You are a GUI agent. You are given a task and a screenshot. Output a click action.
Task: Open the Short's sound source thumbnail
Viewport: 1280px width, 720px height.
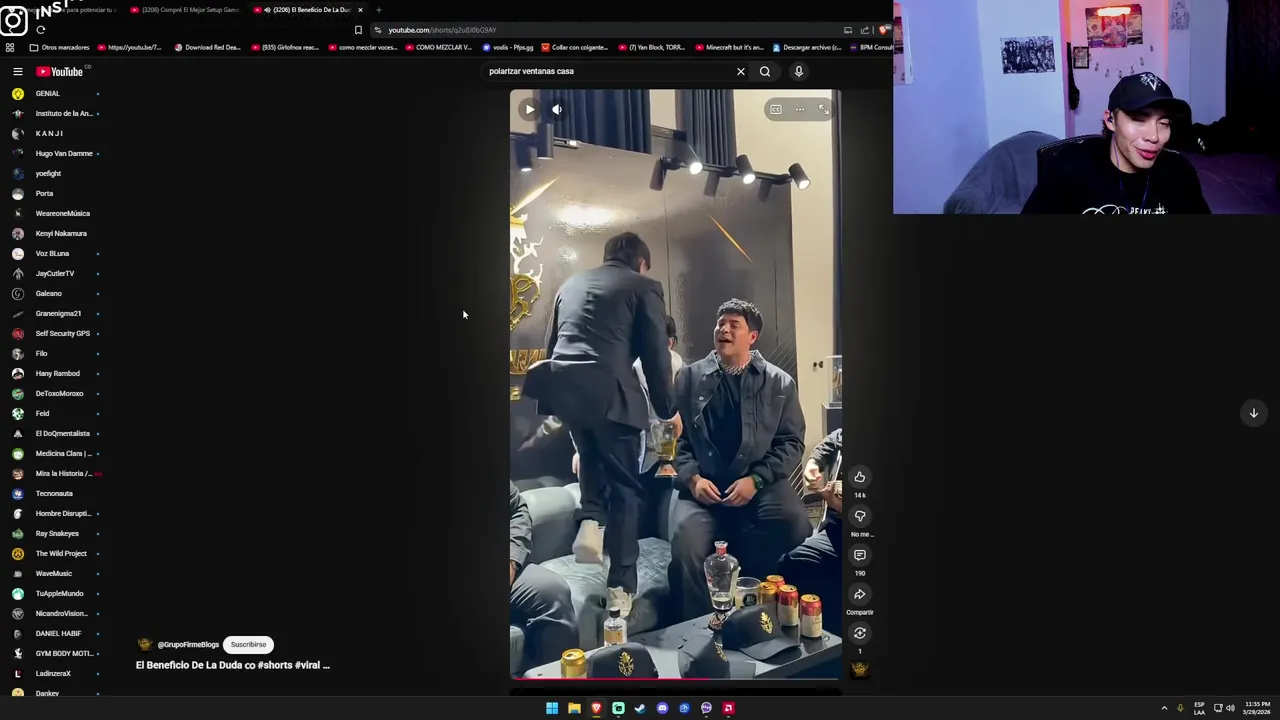(859, 669)
